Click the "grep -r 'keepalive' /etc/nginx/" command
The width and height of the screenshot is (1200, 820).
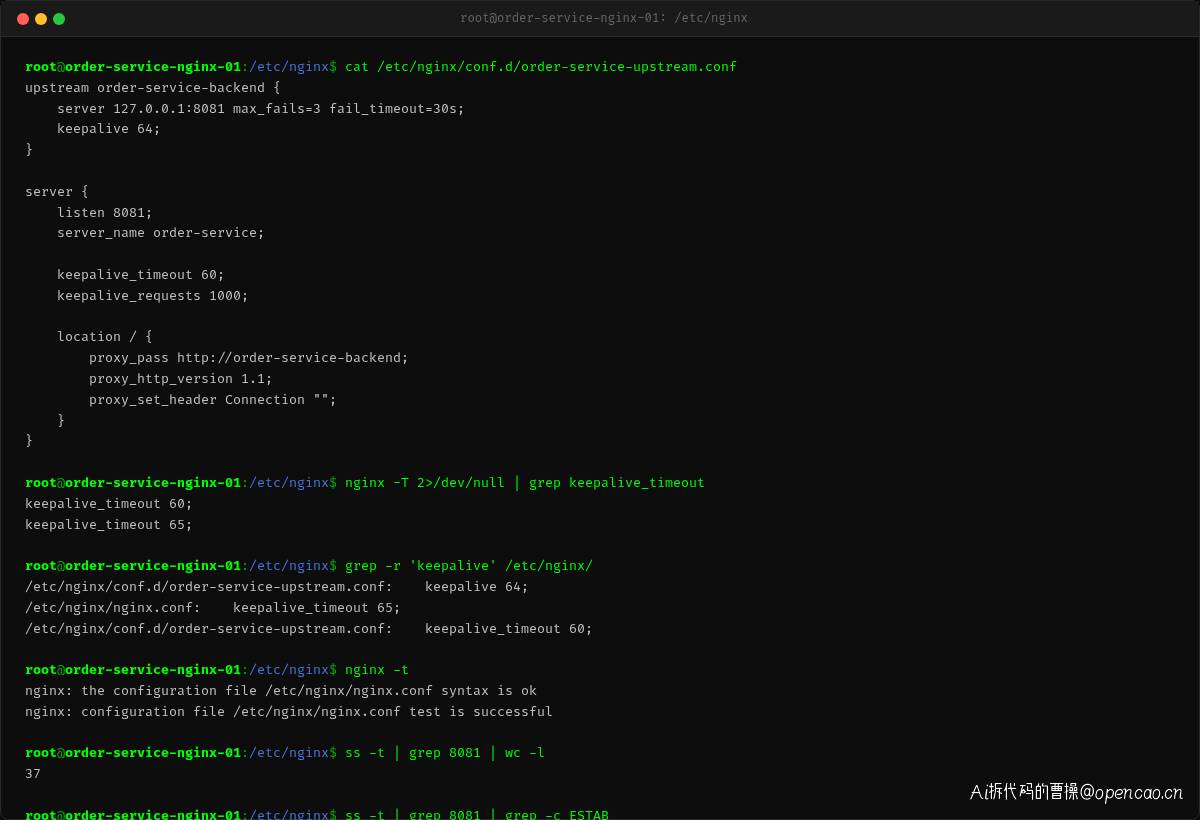tap(469, 566)
